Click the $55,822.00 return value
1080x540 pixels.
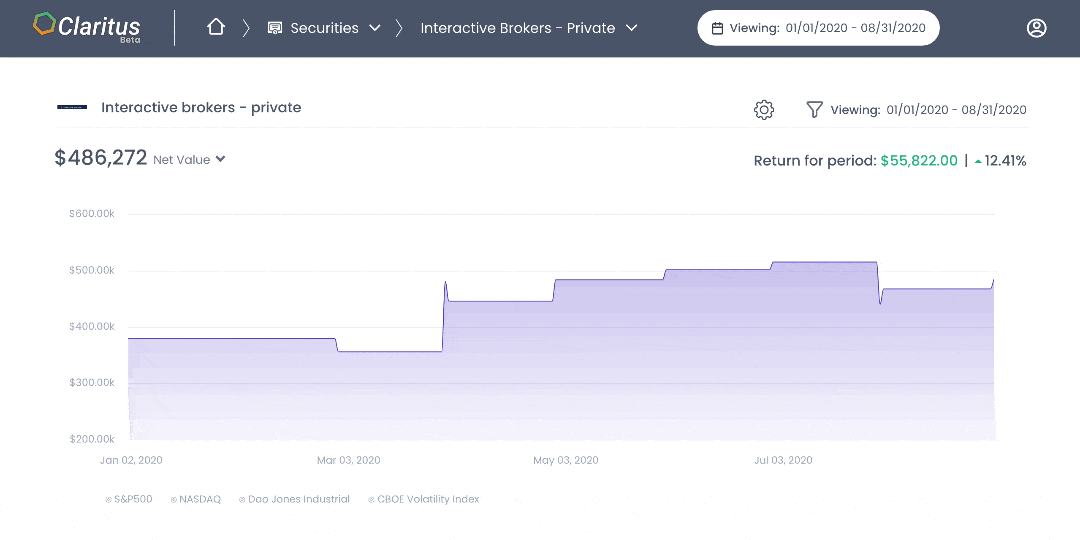pos(919,161)
